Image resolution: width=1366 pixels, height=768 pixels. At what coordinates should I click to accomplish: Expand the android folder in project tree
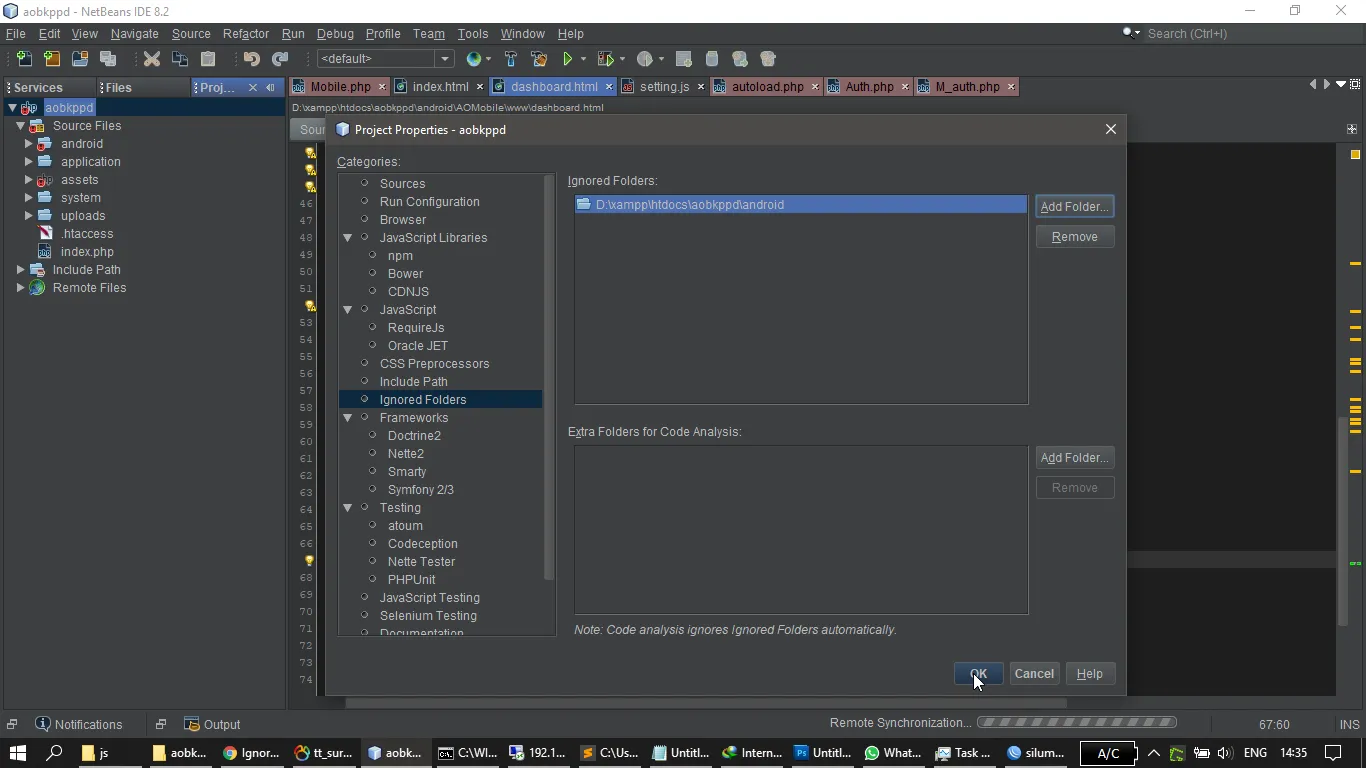click(x=28, y=144)
